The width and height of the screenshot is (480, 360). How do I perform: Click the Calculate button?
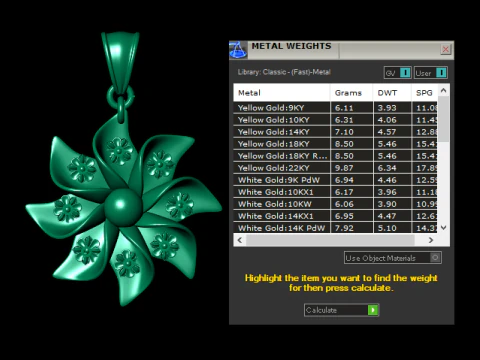click(x=341, y=310)
